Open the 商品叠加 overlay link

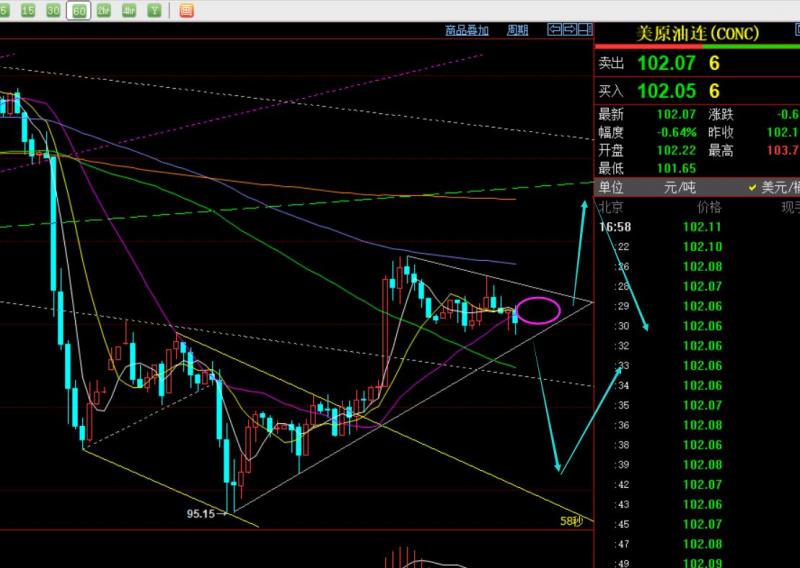[x=466, y=31]
